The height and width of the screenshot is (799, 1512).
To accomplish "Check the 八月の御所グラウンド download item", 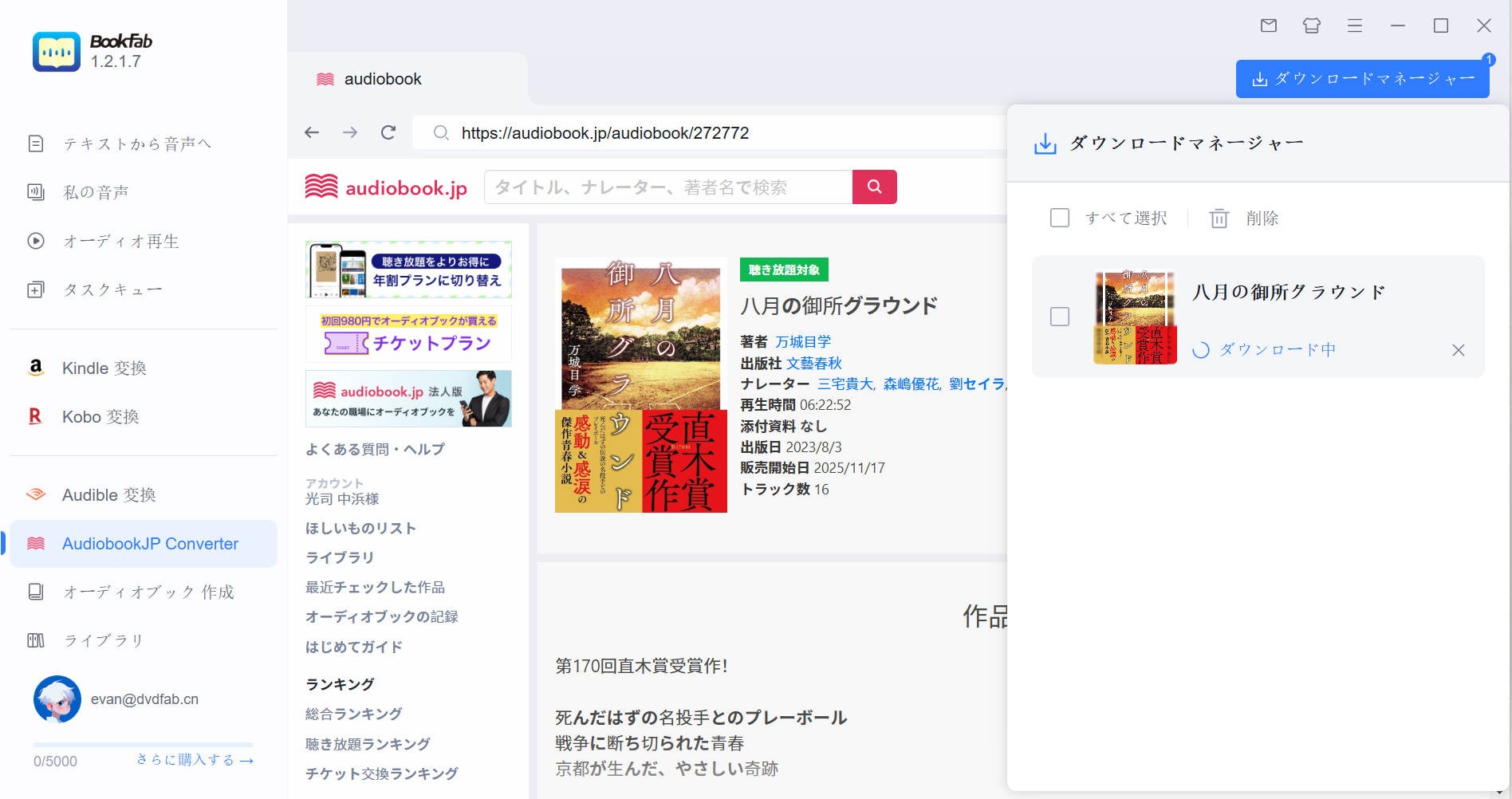I will pyautogui.click(x=1061, y=317).
